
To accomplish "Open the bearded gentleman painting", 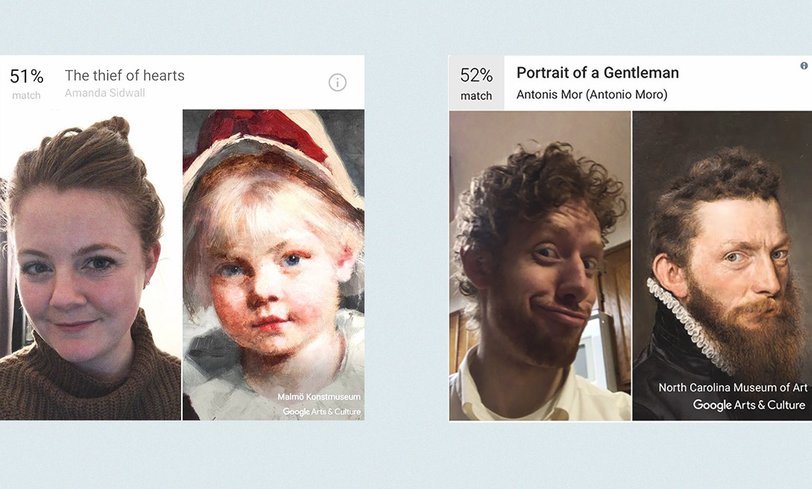I will pyautogui.click(x=722, y=250).
